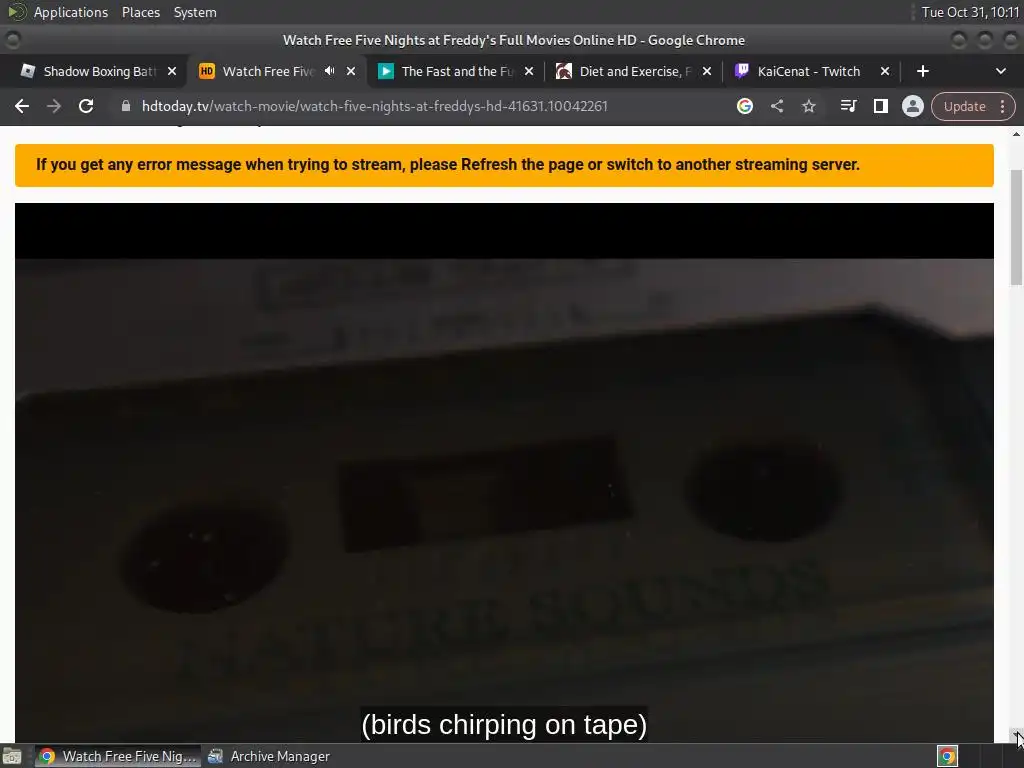1024x768 pixels.
Task: Toggle Chrome side panel icon
Action: 880,106
